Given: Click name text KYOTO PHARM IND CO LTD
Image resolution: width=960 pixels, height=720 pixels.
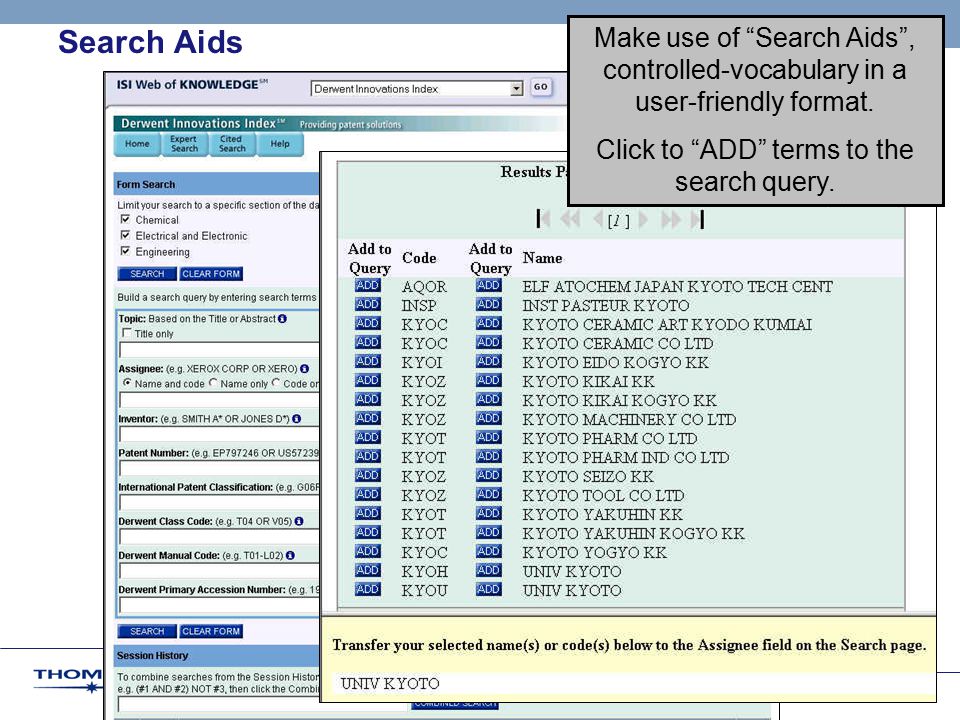Looking at the screenshot, I should pos(626,457).
